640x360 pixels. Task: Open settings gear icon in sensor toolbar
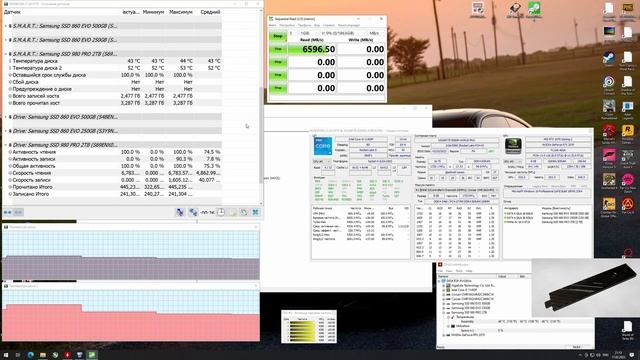[x=244, y=212]
